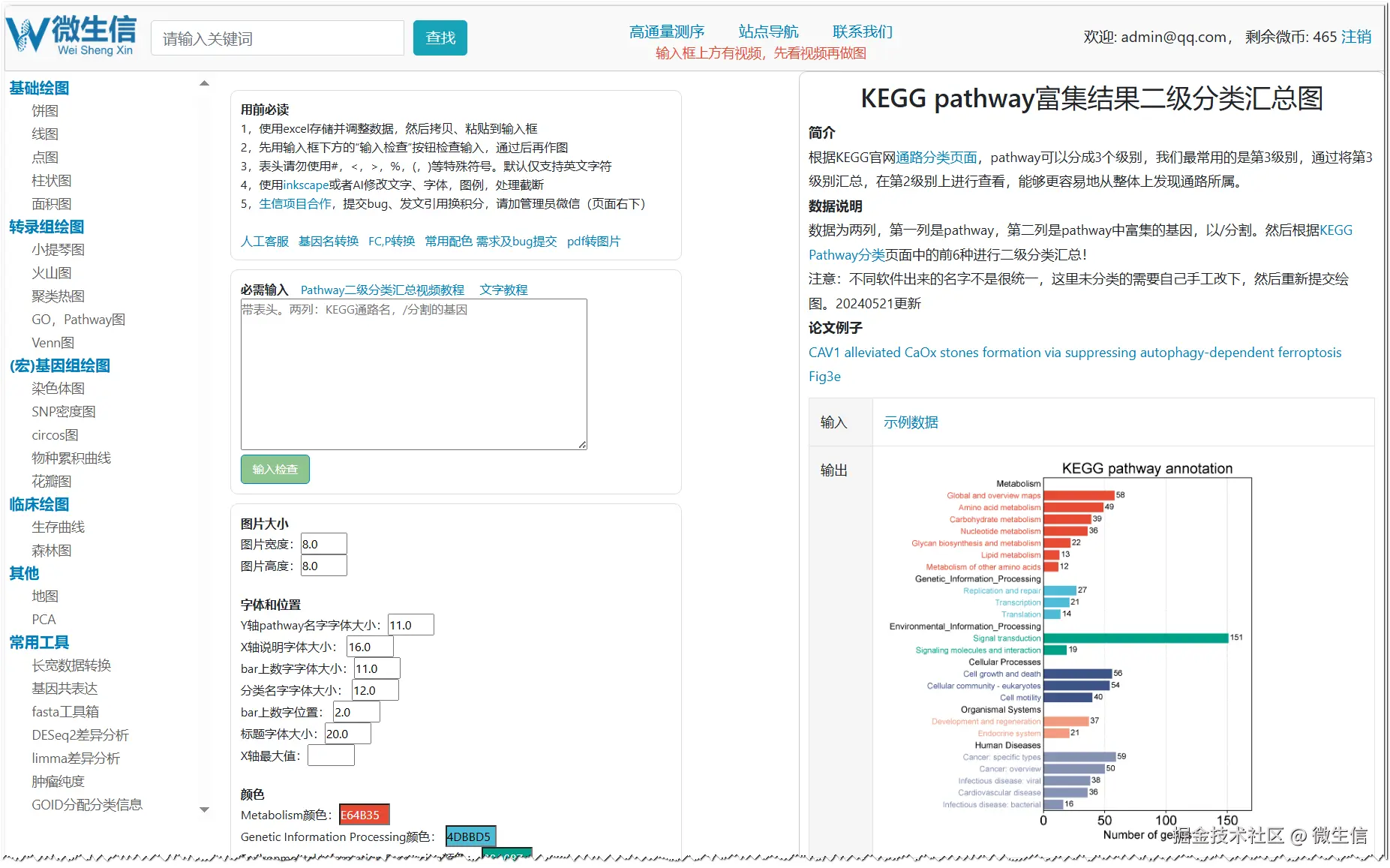Select 肿瘤纯度 in the sidebar

pyautogui.click(x=59, y=782)
